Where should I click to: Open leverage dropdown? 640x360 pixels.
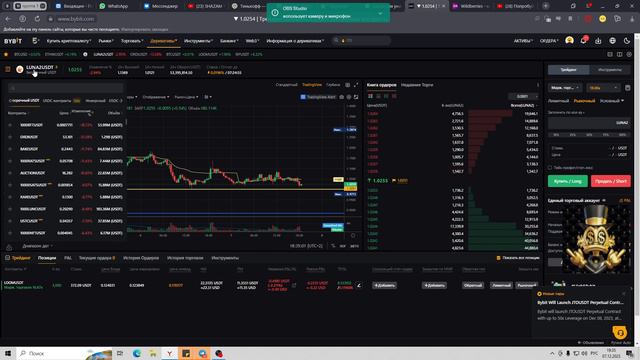[x=603, y=88]
